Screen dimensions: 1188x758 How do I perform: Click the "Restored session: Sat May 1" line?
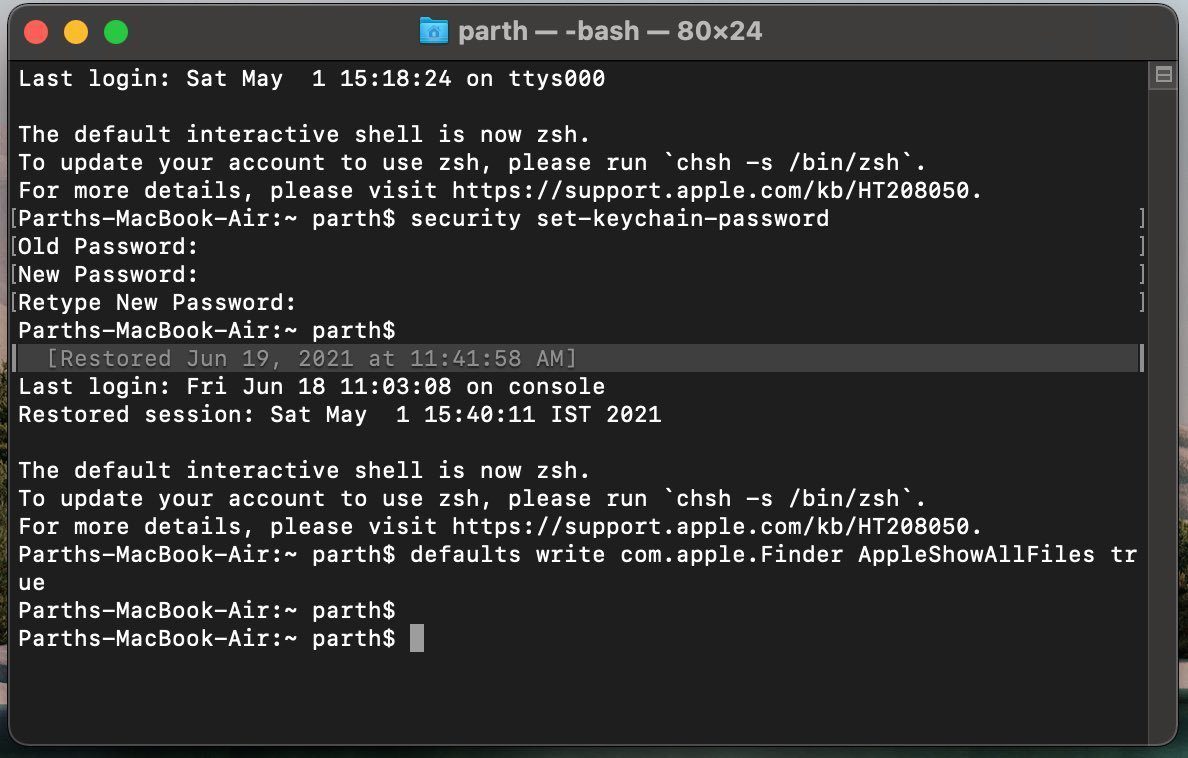(x=339, y=415)
